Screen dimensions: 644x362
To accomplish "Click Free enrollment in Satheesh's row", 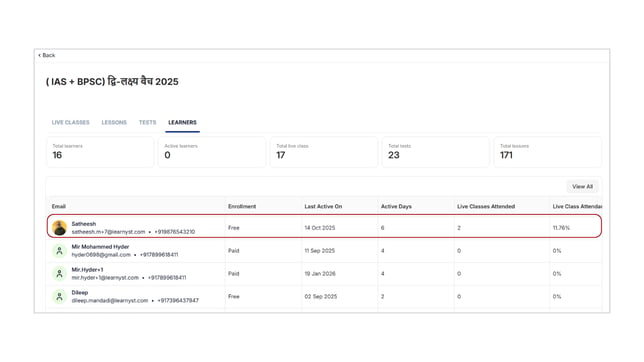I will pos(234,228).
